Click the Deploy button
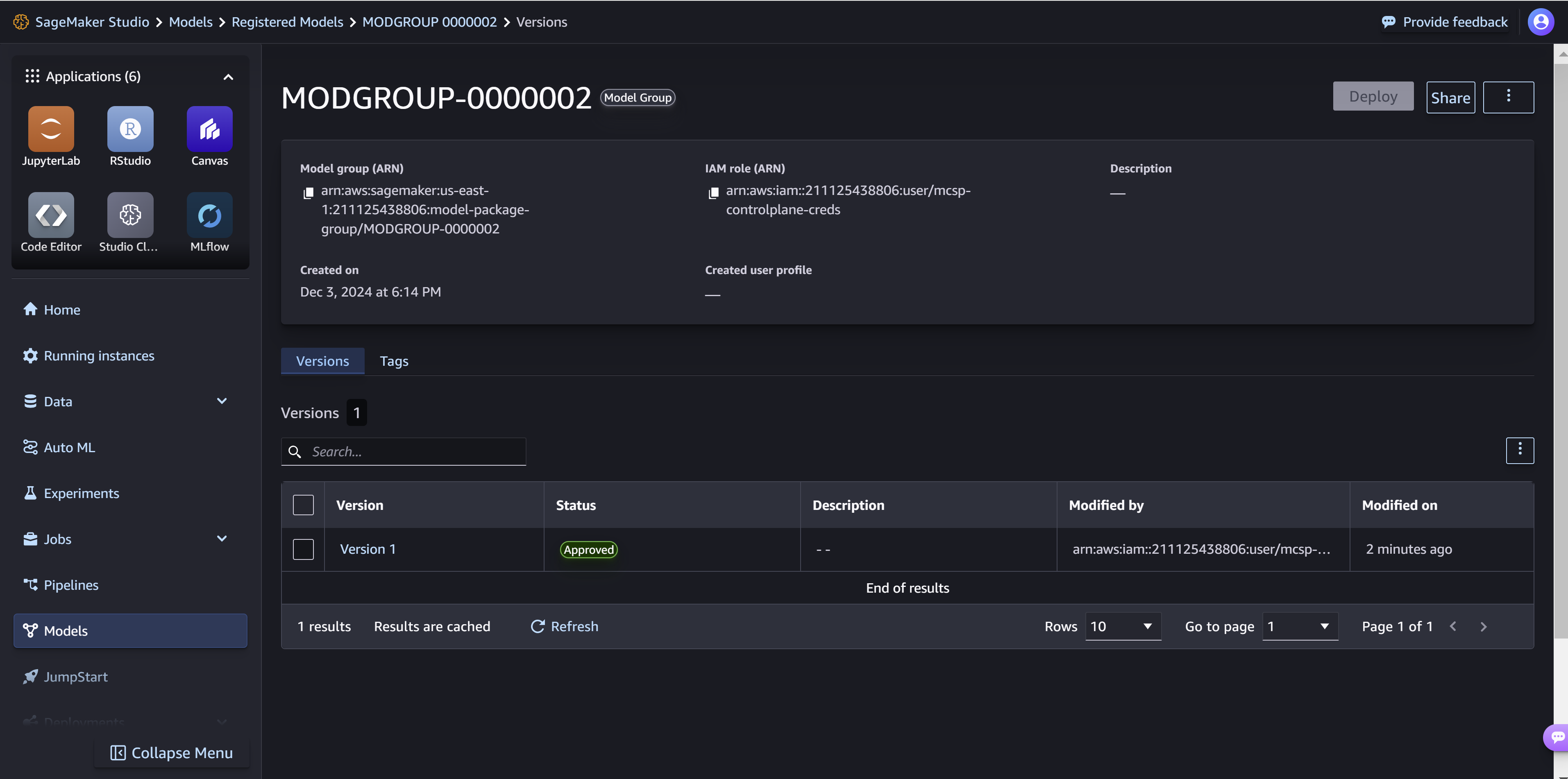The image size is (1568, 779). [x=1373, y=96]
